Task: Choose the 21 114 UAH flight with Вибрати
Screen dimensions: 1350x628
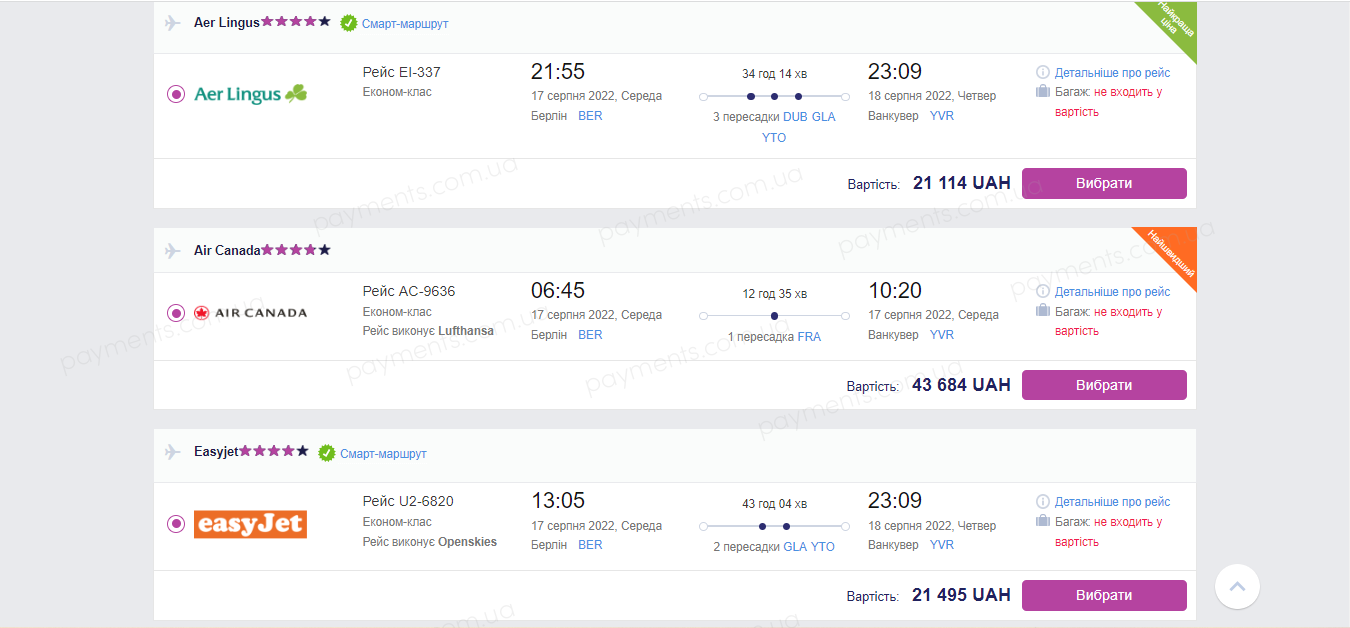Action: pyautogui.click(x=1104, y=184)
